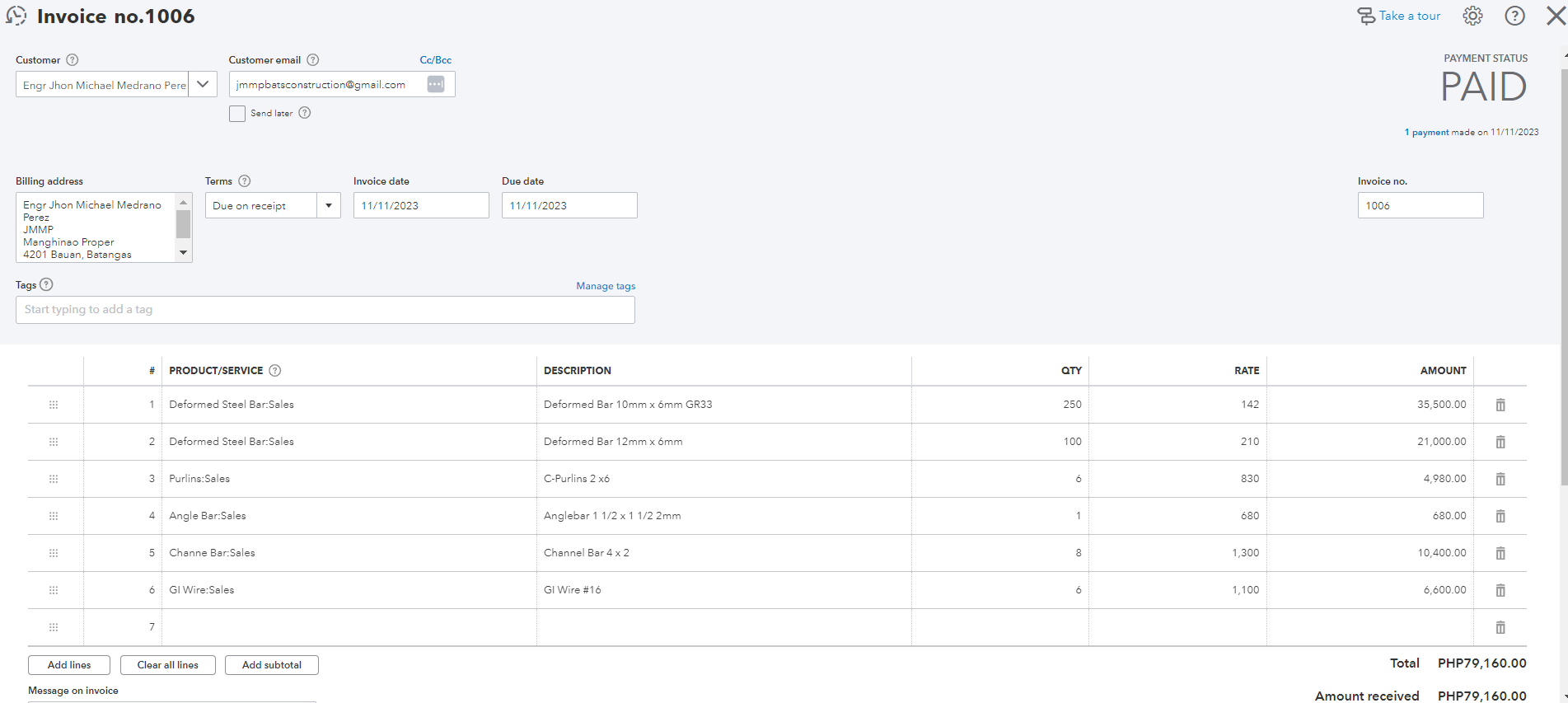Viewport: 1568px width, 703px height.
Task: Open the invoice history clock icon
Action: (x=16, y=16)
